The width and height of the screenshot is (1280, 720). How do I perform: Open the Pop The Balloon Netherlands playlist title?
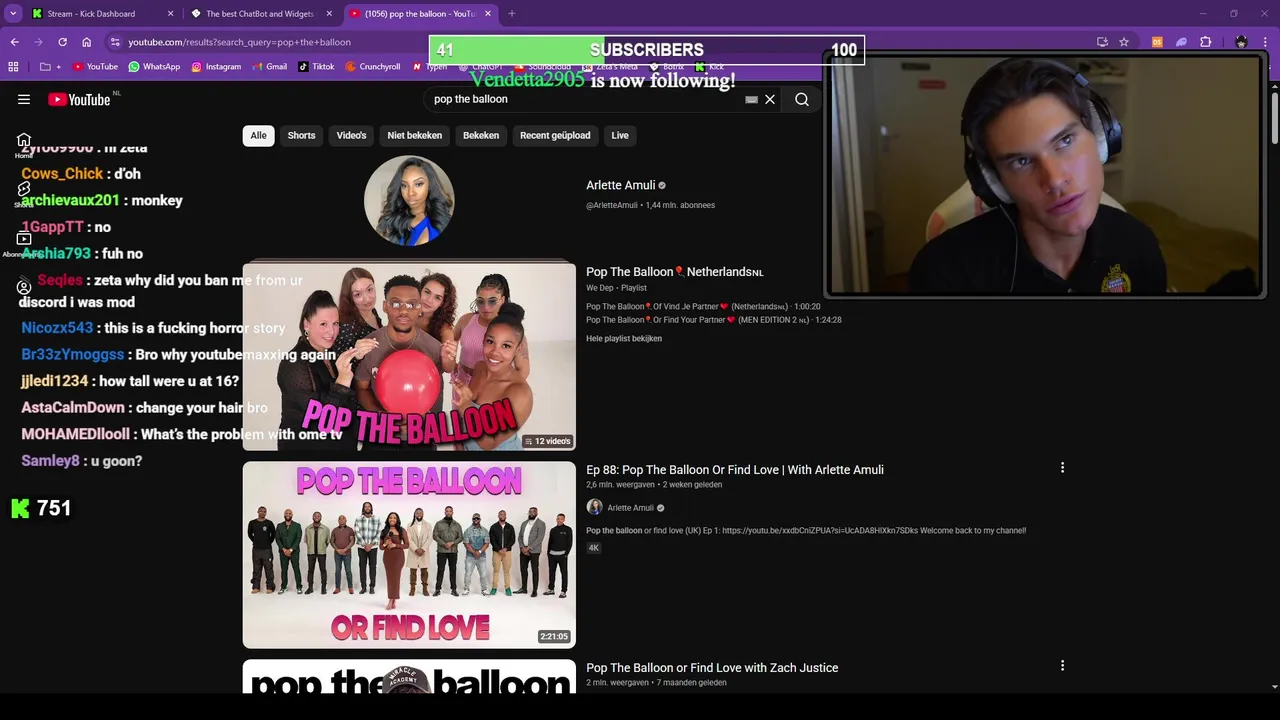(x=675, y=272)
